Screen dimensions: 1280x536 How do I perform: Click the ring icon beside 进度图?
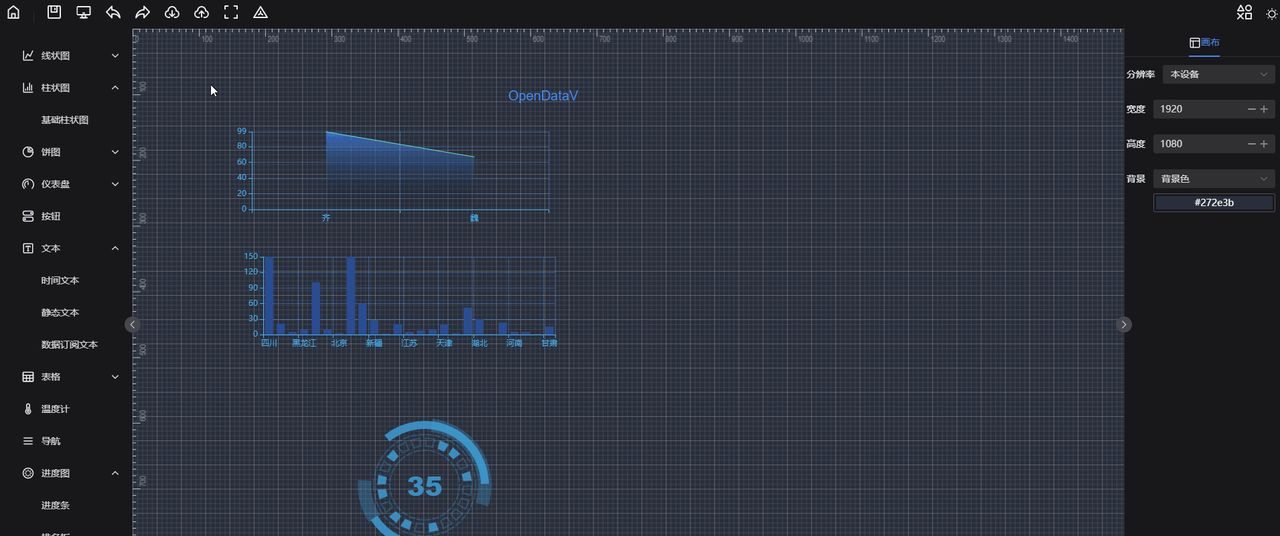pyautogui.click(x=28, y=473)
